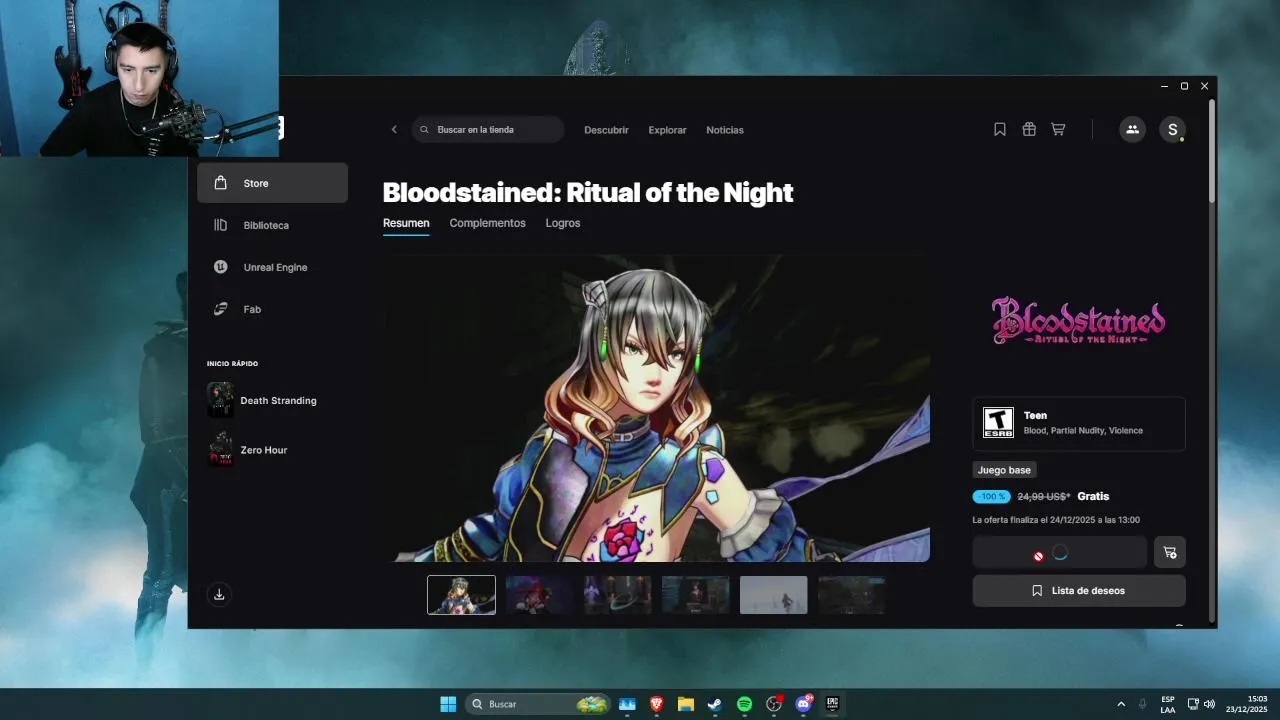This screenshot has width=1280, height=720.
Task: Open the tray network icon
Action: [x=1193, y=704]
